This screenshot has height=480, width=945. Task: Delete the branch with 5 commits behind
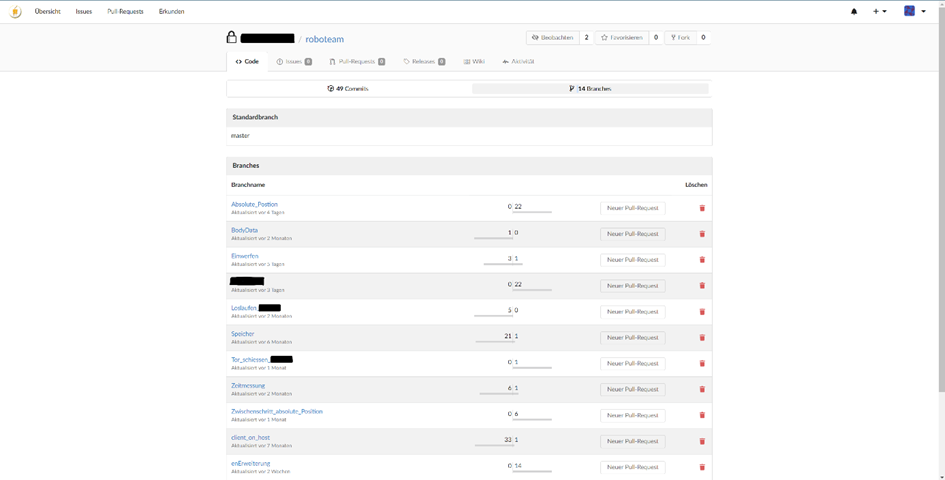702,312
